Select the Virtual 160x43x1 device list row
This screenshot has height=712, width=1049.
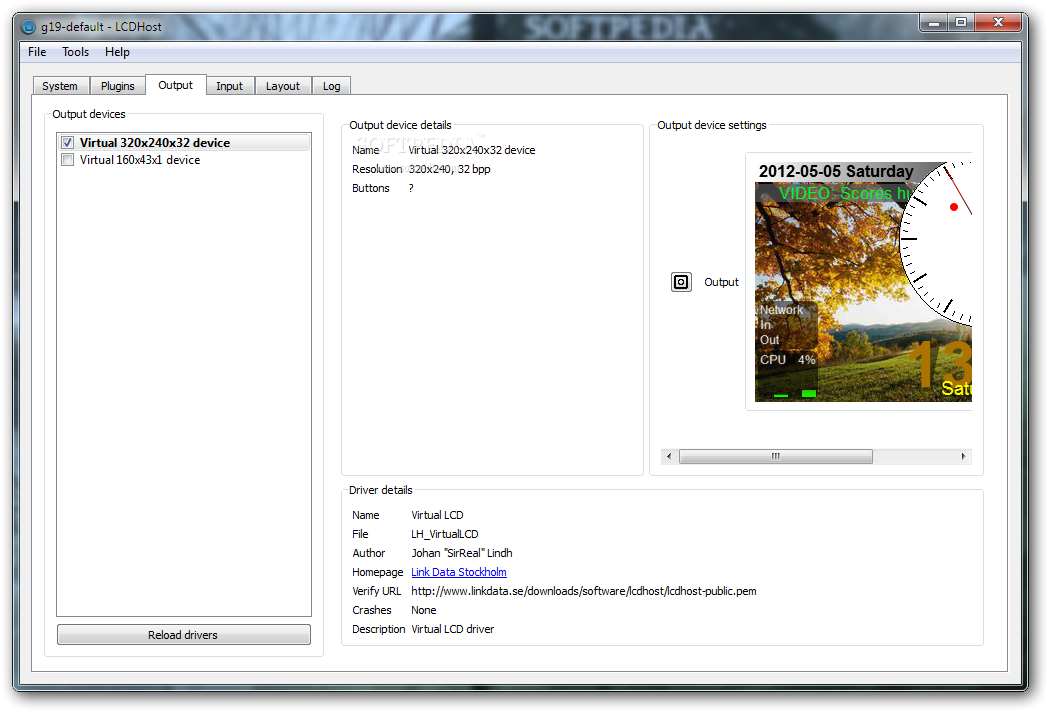184,160
